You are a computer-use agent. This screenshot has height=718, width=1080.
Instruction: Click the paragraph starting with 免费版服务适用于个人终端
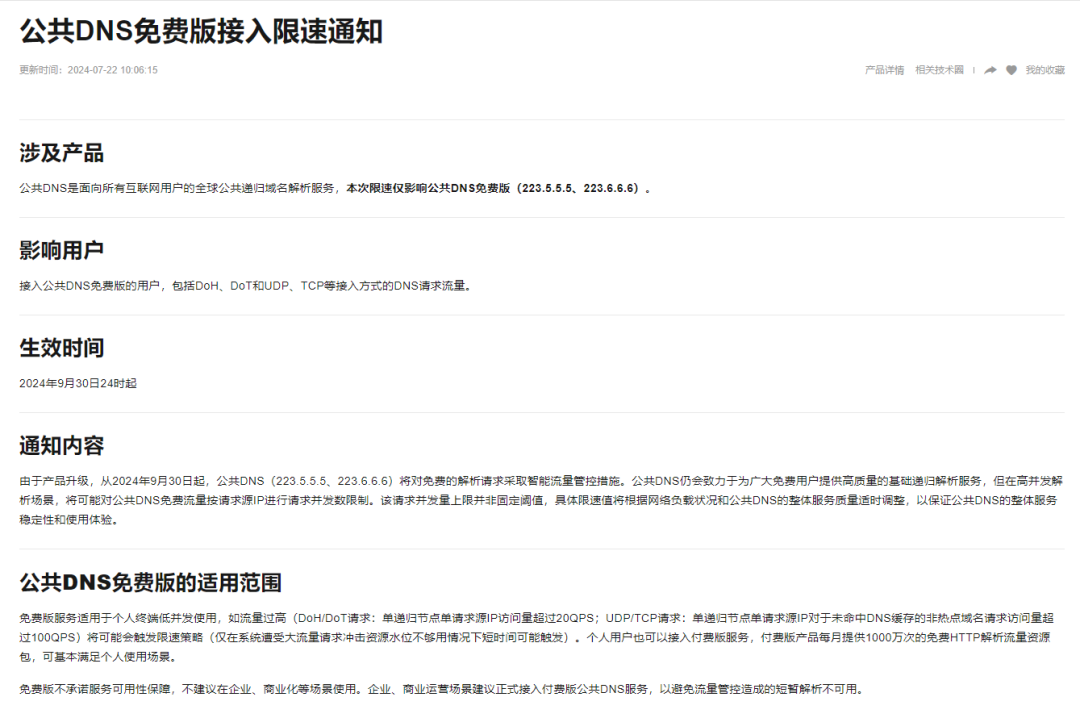tap(540, 637)
